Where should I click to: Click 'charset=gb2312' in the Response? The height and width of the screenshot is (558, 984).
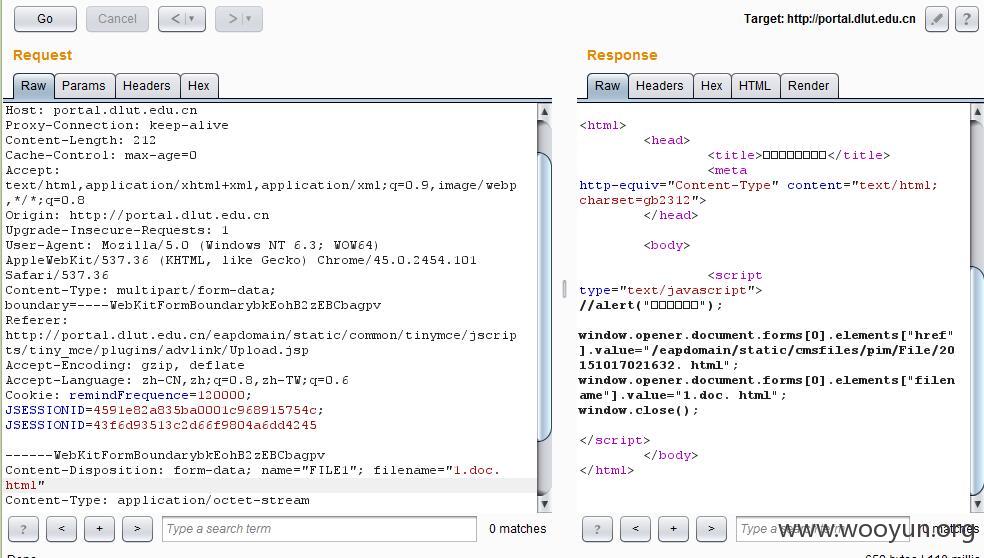point(634,200)
